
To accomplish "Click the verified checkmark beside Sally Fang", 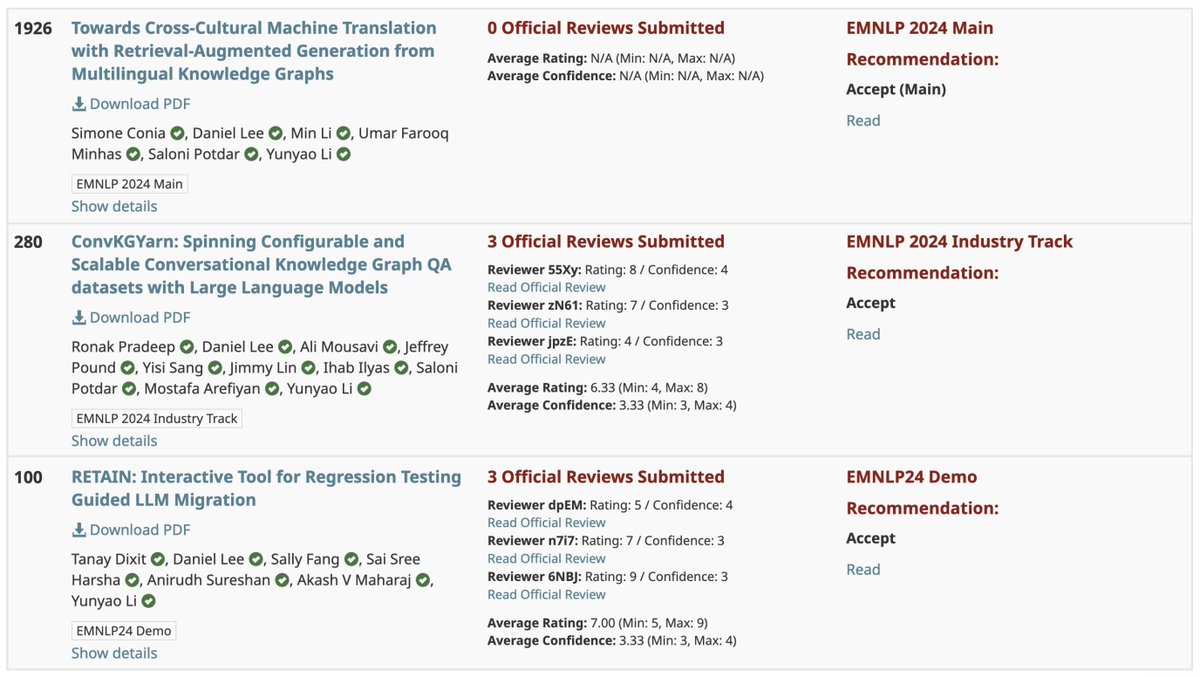I will click(x=351, y=560).
